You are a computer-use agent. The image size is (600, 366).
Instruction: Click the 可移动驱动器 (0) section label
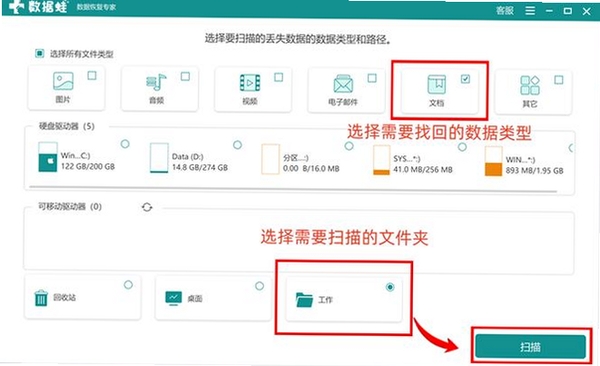(70, 207)
